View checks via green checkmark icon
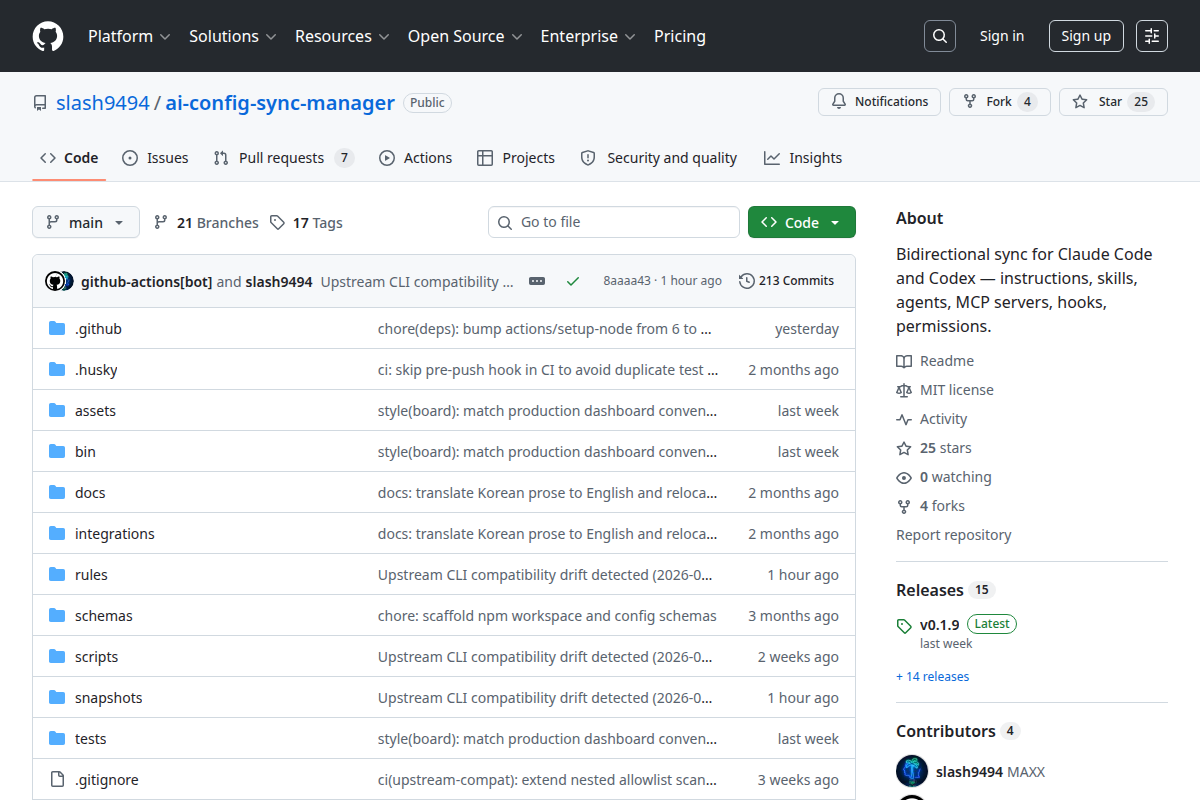Screen dimensions: 1200x800 point(573,281)
